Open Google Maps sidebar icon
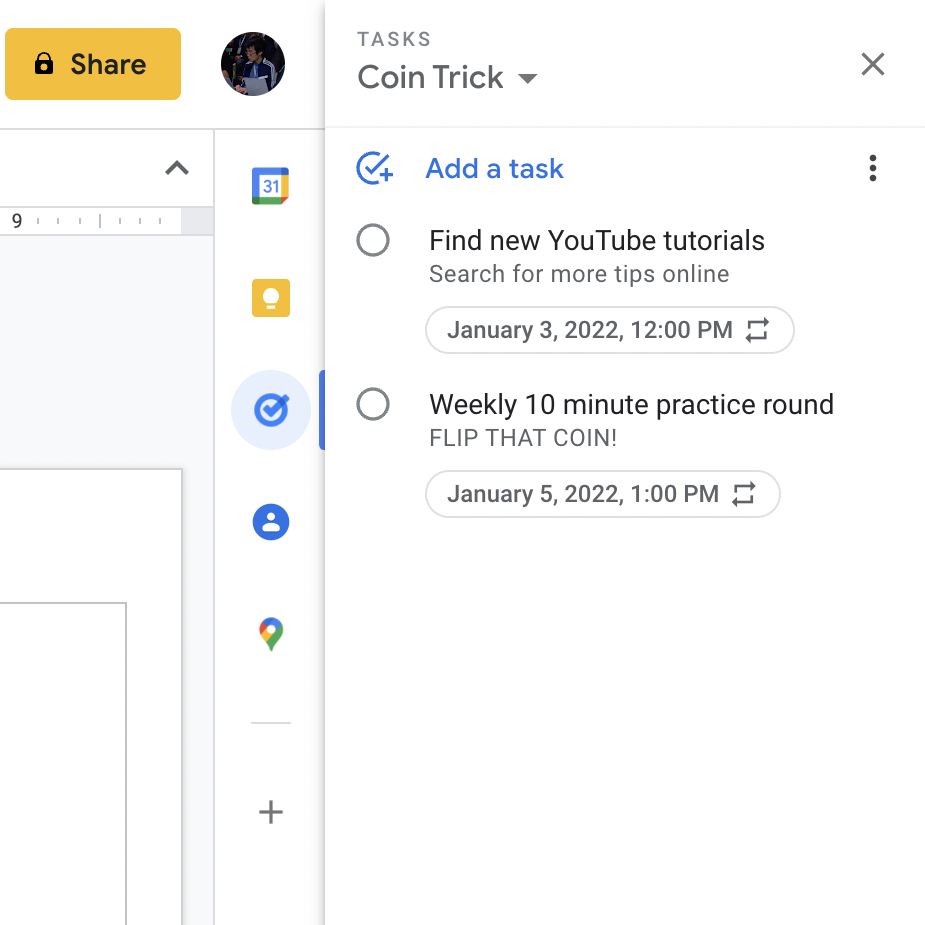This screenshot has width=925, height=925. 270,634
